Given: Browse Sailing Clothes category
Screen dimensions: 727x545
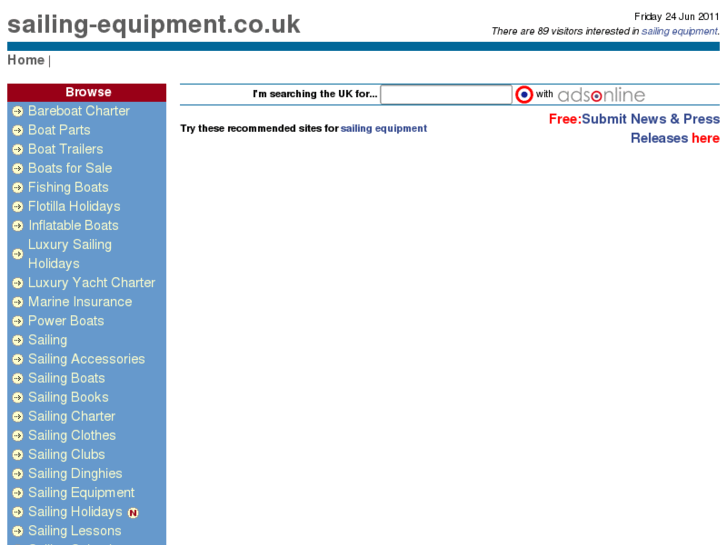Looking at the screenshot, I should (72, 435).
